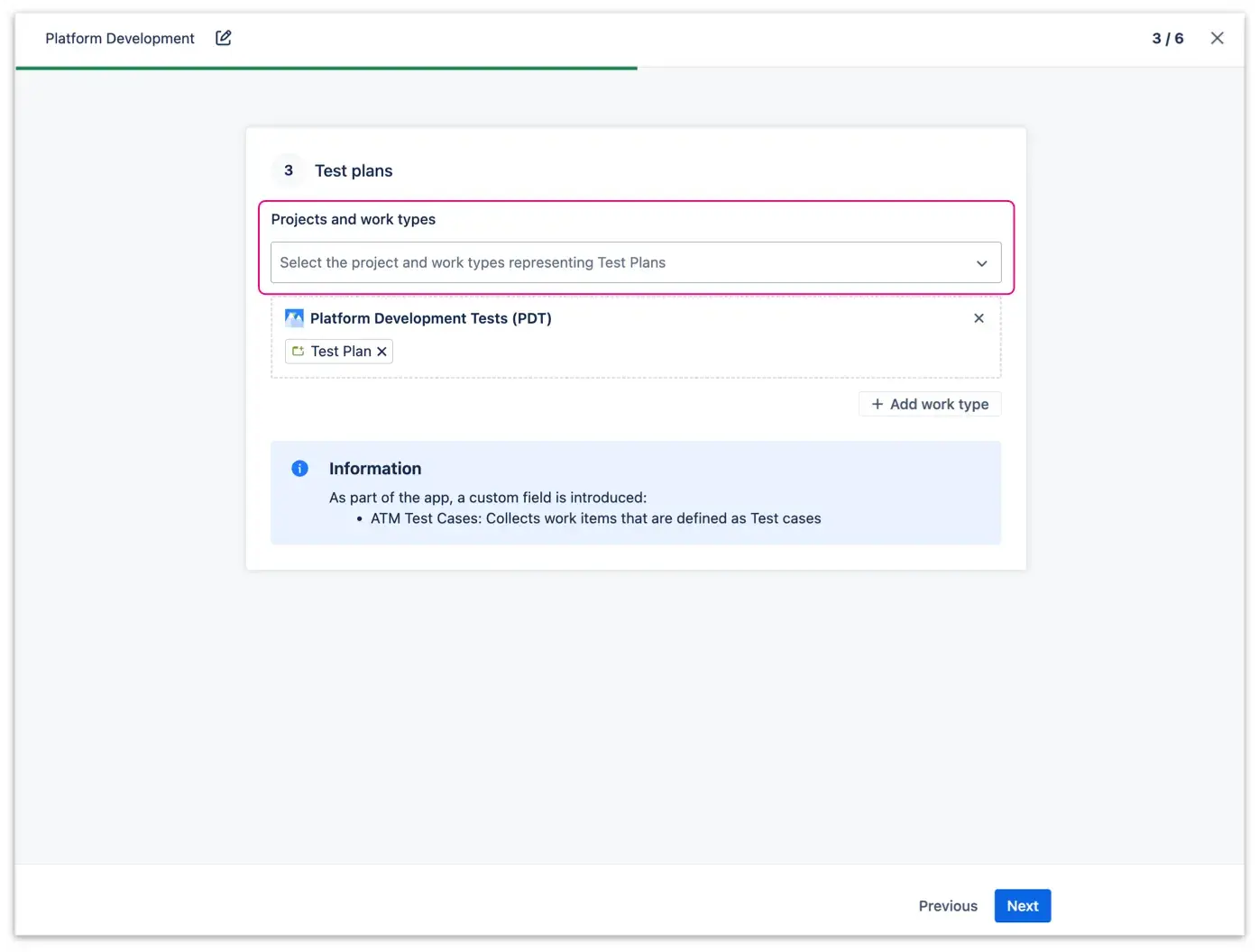Click the Test plans section heading
Screen dimensions: 1259x952
[x=354, y=169]
